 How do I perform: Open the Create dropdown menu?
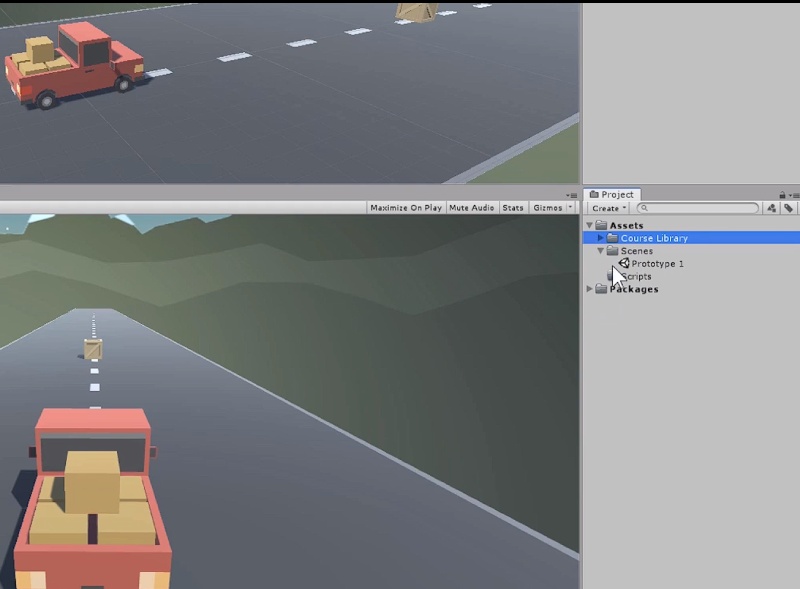(609, 208)
